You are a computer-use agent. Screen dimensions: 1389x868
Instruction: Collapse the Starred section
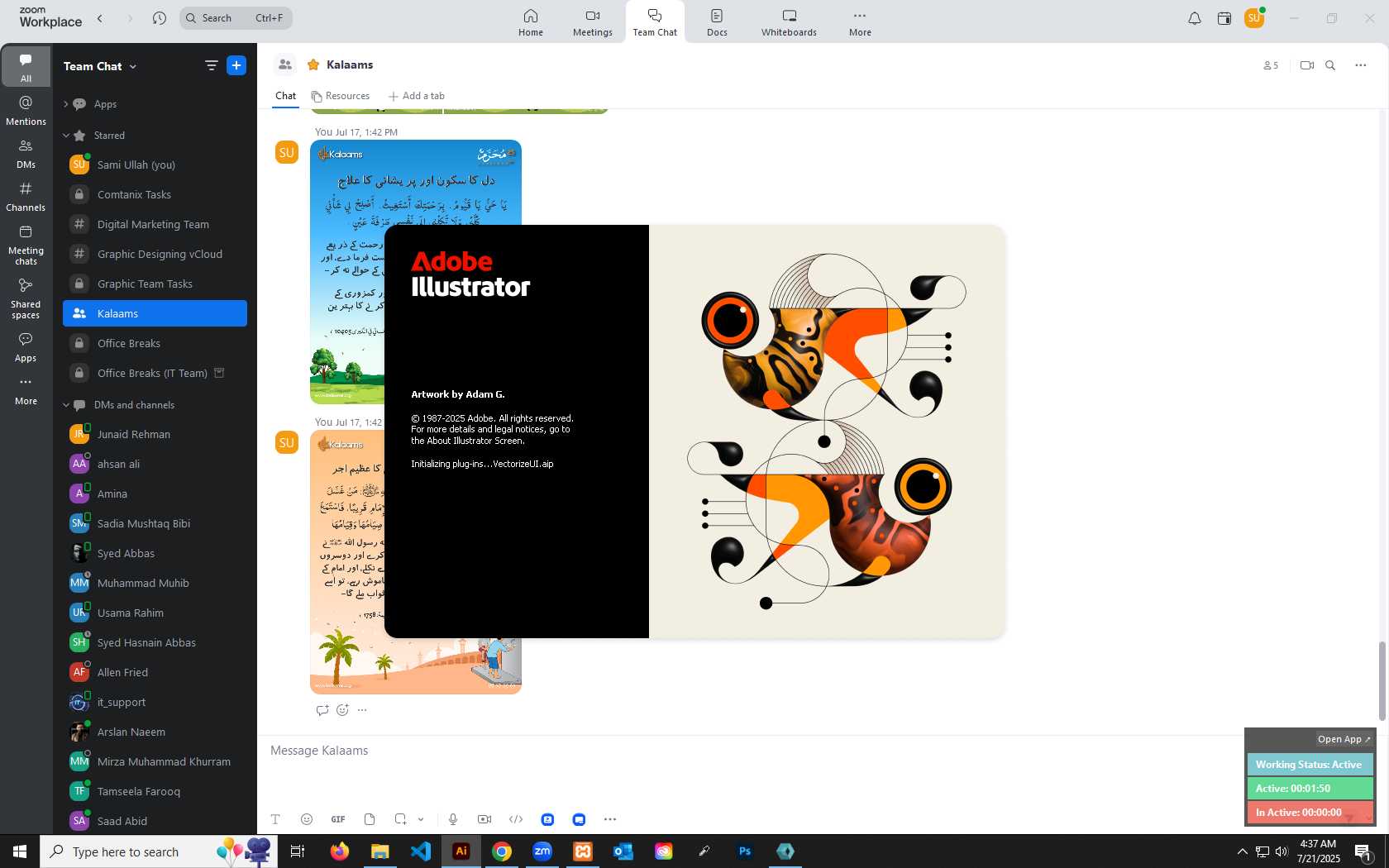(x=66, y=136)
